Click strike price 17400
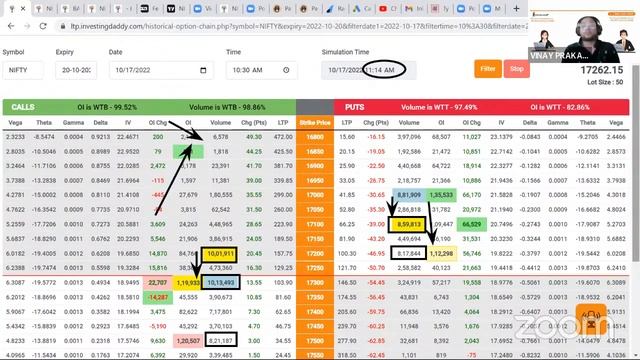Screen dimensions: 640x360 pos(315,312)
